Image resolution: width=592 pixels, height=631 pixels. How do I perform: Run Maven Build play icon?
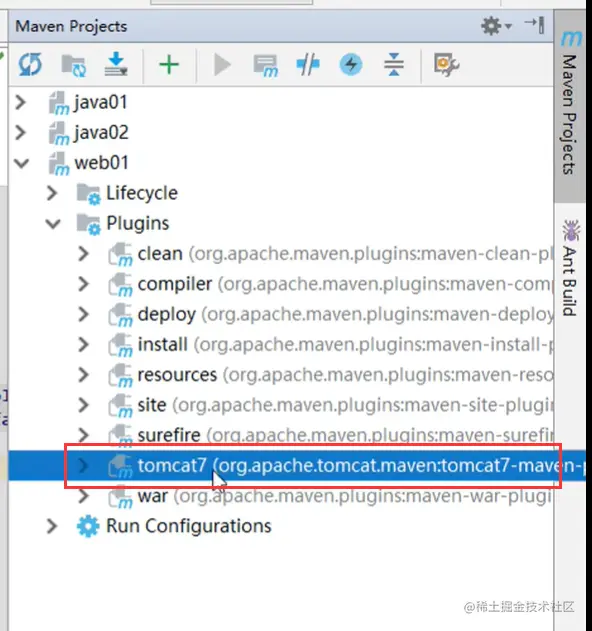pos(222,65)
